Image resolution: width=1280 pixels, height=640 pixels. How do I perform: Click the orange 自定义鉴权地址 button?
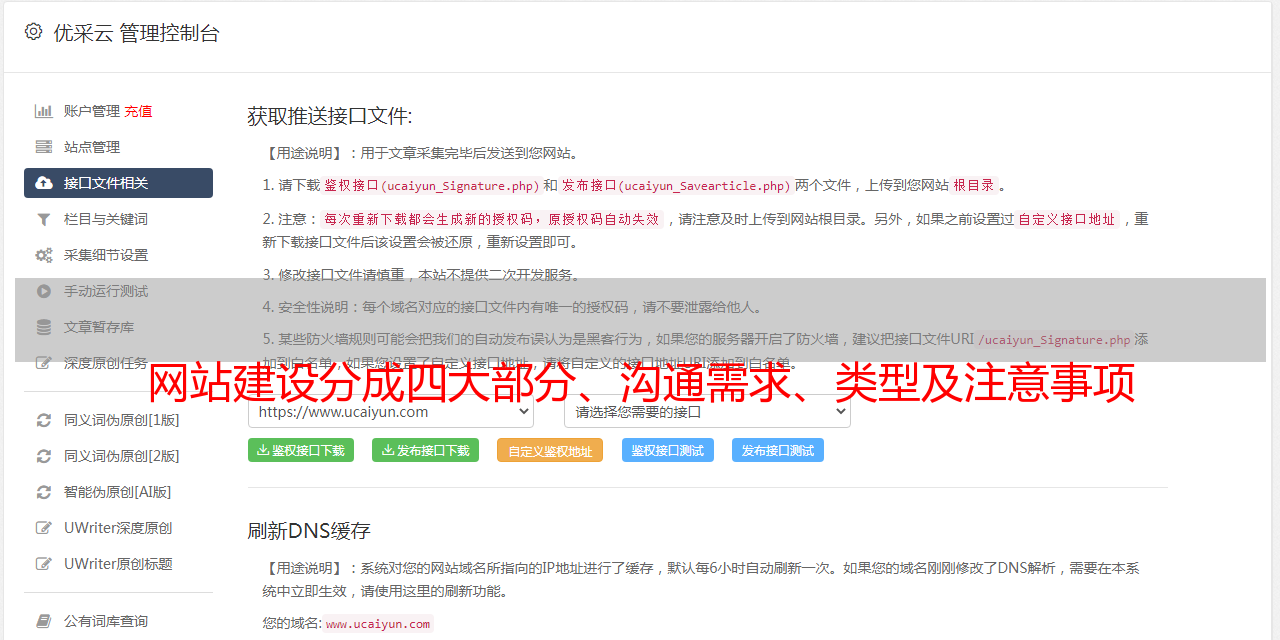(550, 450)
